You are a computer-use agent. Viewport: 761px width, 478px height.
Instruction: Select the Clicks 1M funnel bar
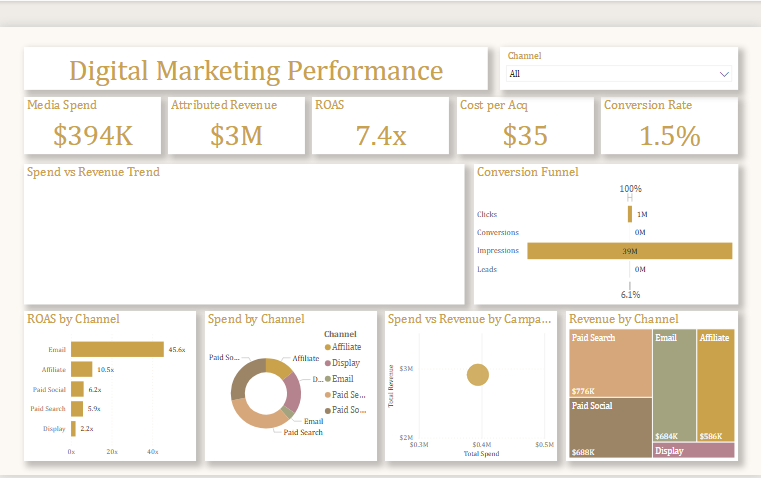[x=630, y=214]
